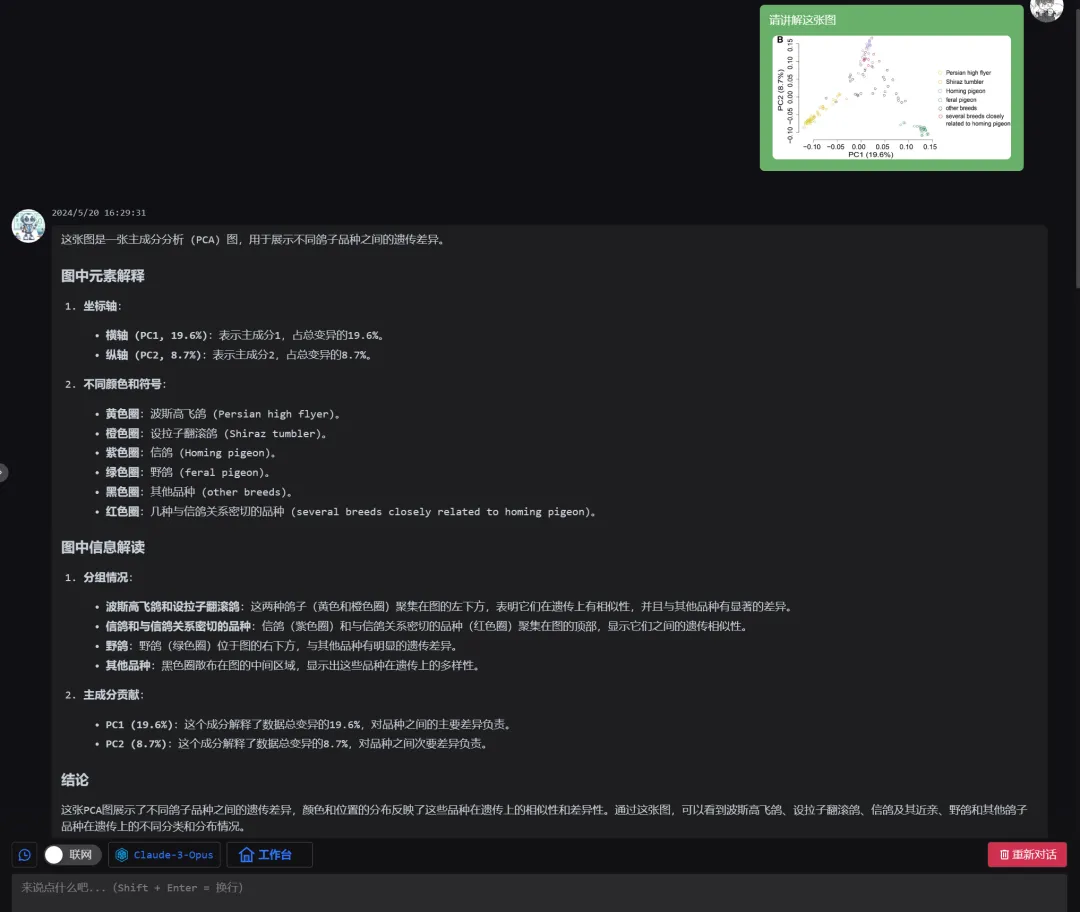Click the timestamp 2024/5/20 16:29:31

click(x=98, y=213)
